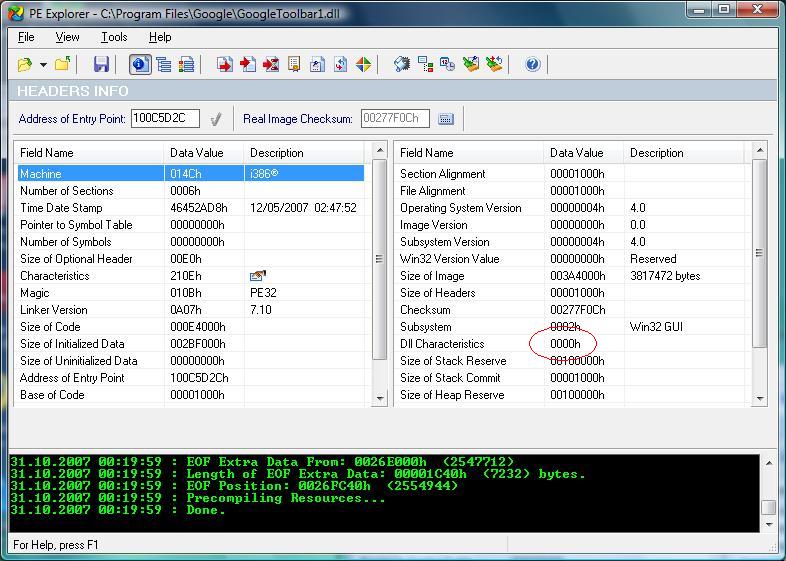
Task: Click the right table Description column header
Action: 684,152
